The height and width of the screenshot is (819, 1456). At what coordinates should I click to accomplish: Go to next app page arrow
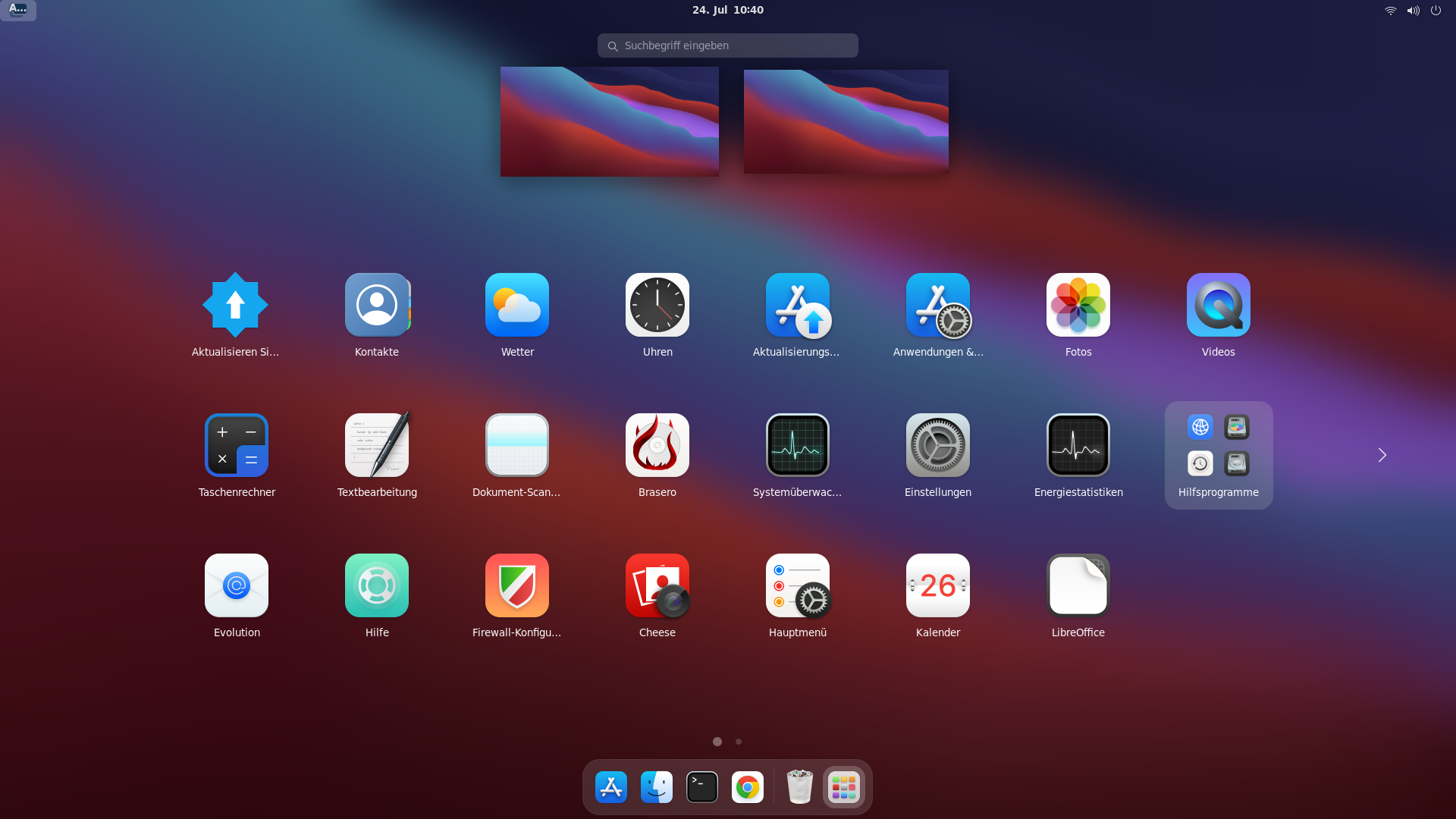[x=1382, y=455]
